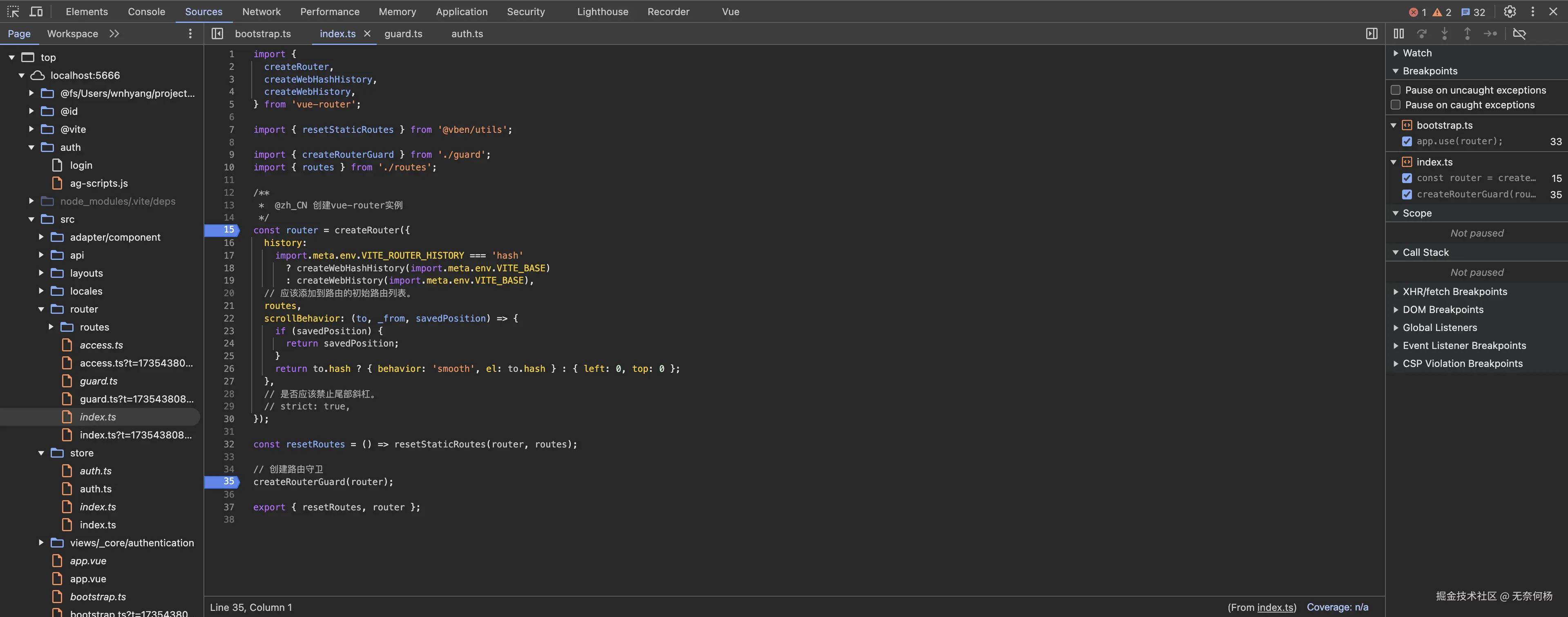
Task: Uncheck app.use(router) breakpoint checkbox
Action: pyautogui.click(x=1407, y=141)
